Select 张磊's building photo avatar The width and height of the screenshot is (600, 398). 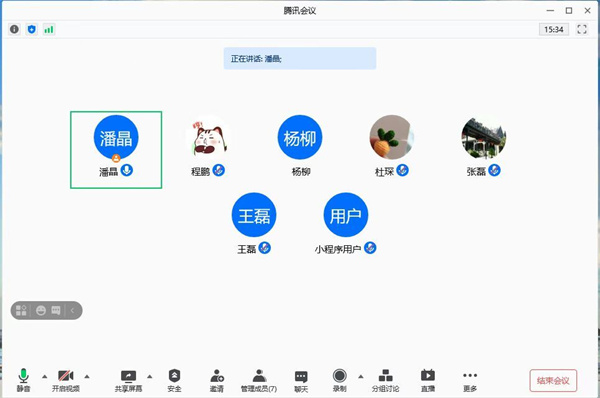tap(484, 137)
